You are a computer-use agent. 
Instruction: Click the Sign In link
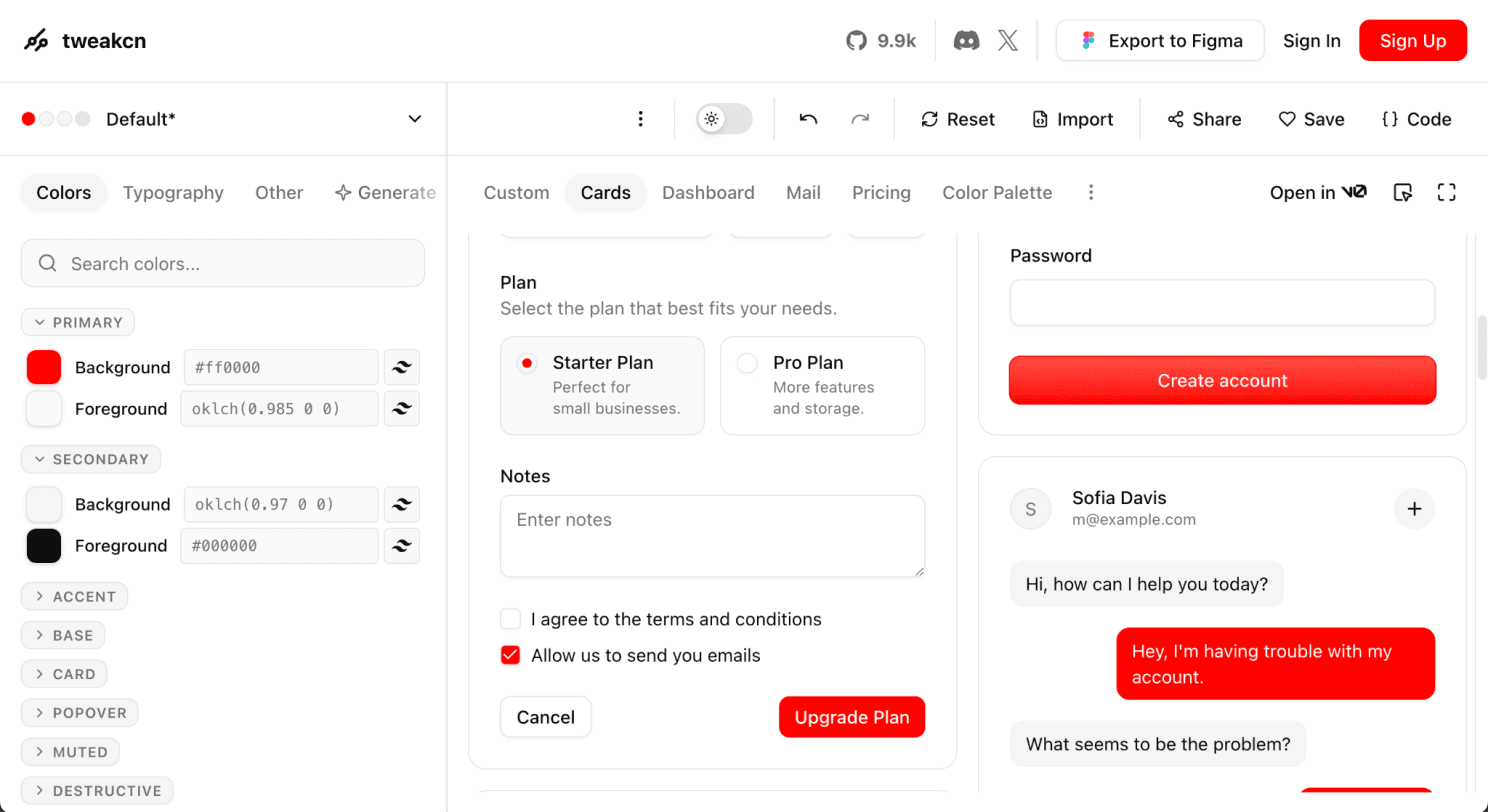1312,41
